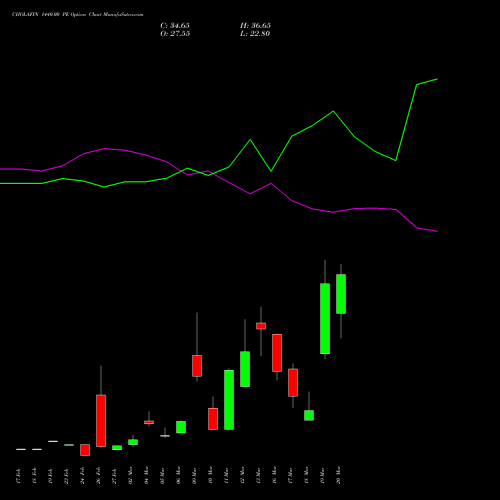Click the 11 Mar date label
The width and height of the screenshot is (500, 500).
226,475
